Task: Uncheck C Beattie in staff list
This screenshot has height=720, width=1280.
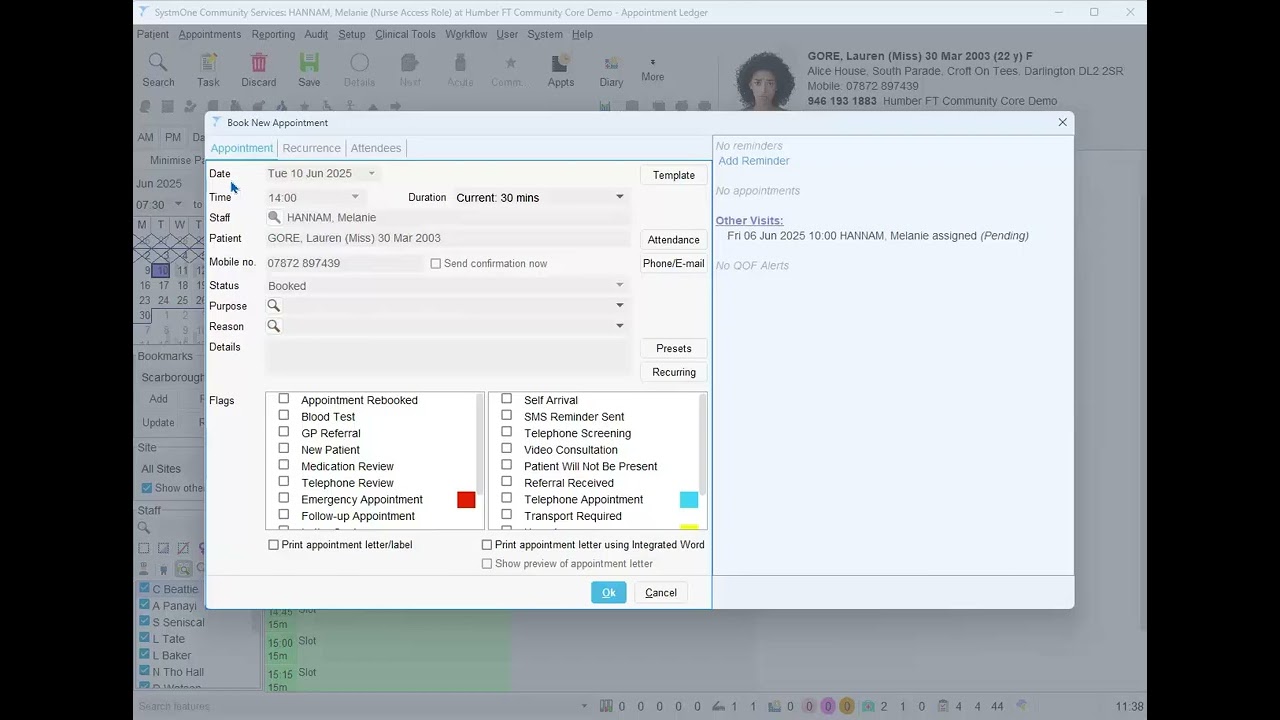Action: click(145, 588)
